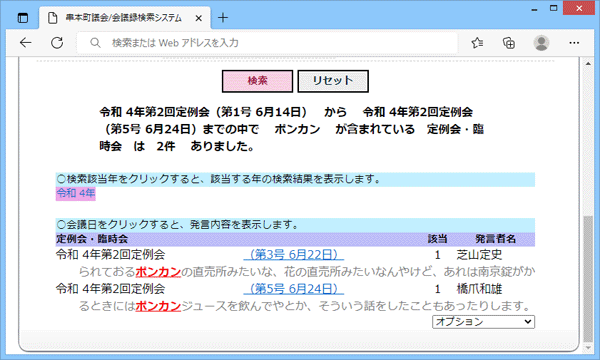This screenshot has width=600, height=360.
Task: Open the 第3号 6月22日 meeting link
Action: [x=293, y=254]
